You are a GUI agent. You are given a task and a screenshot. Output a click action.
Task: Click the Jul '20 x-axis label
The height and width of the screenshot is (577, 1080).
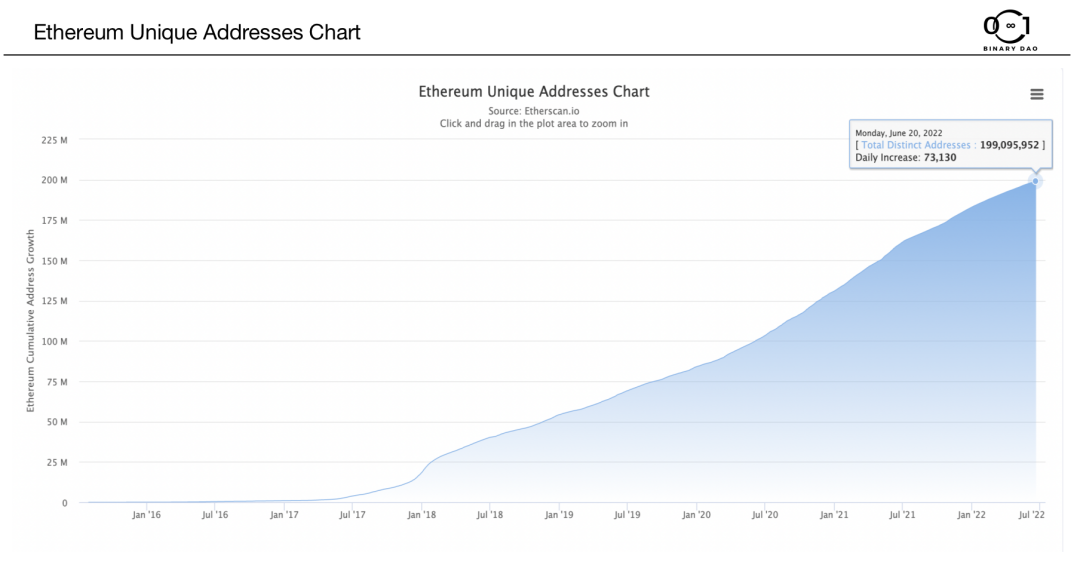(765, 515)
